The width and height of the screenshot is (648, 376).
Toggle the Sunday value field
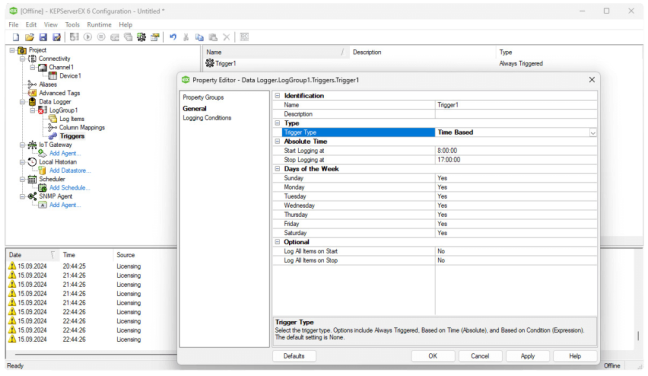point(516,178)
